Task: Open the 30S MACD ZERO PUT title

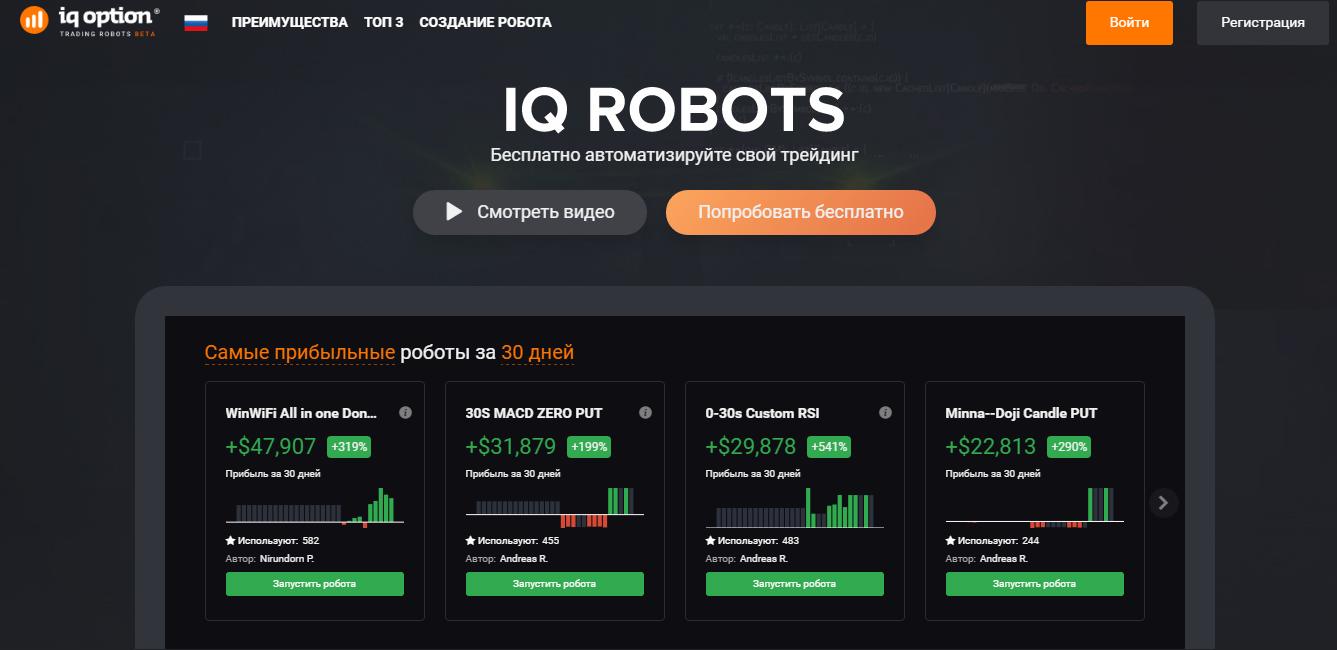Action: 534,413
